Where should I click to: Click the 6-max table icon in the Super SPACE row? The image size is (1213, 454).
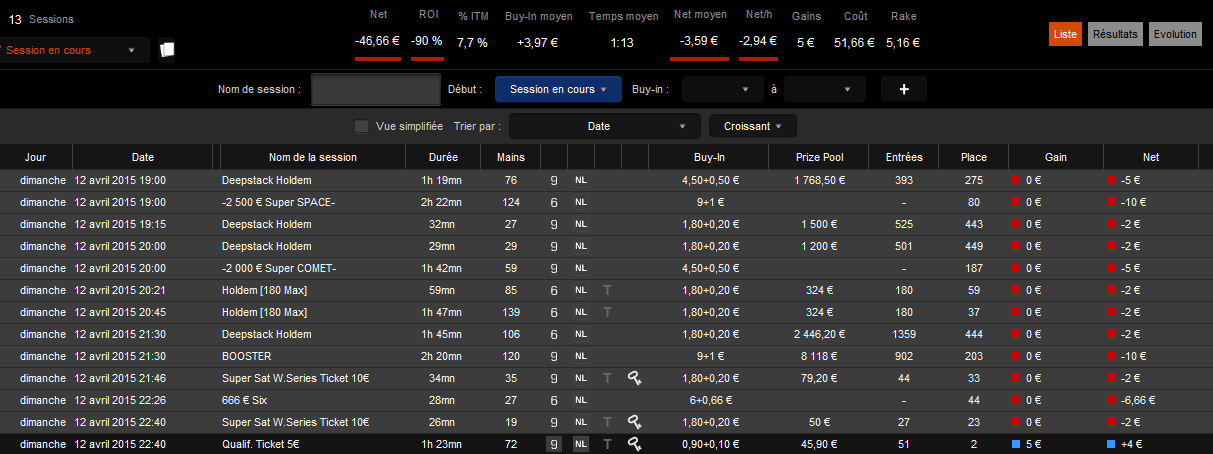pyautogui.click(x=554, y=202)
